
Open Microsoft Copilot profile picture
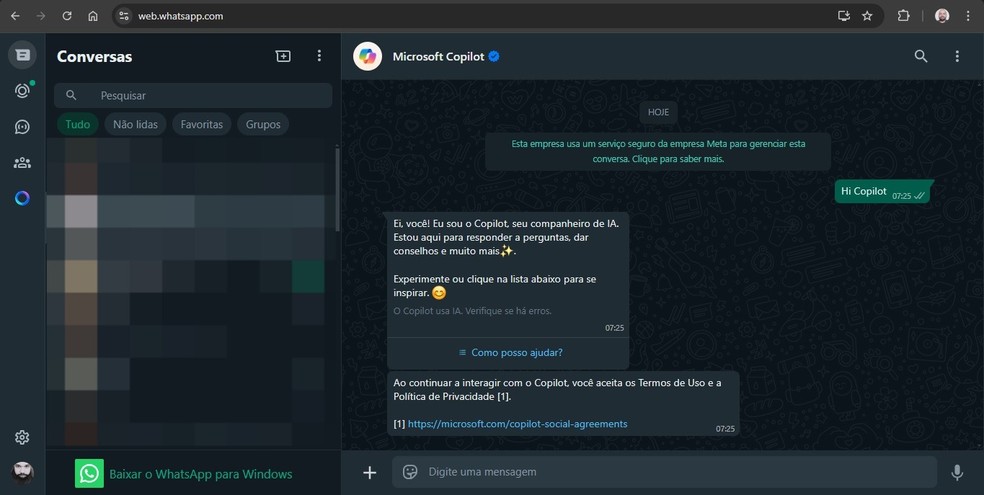(368, 56)
